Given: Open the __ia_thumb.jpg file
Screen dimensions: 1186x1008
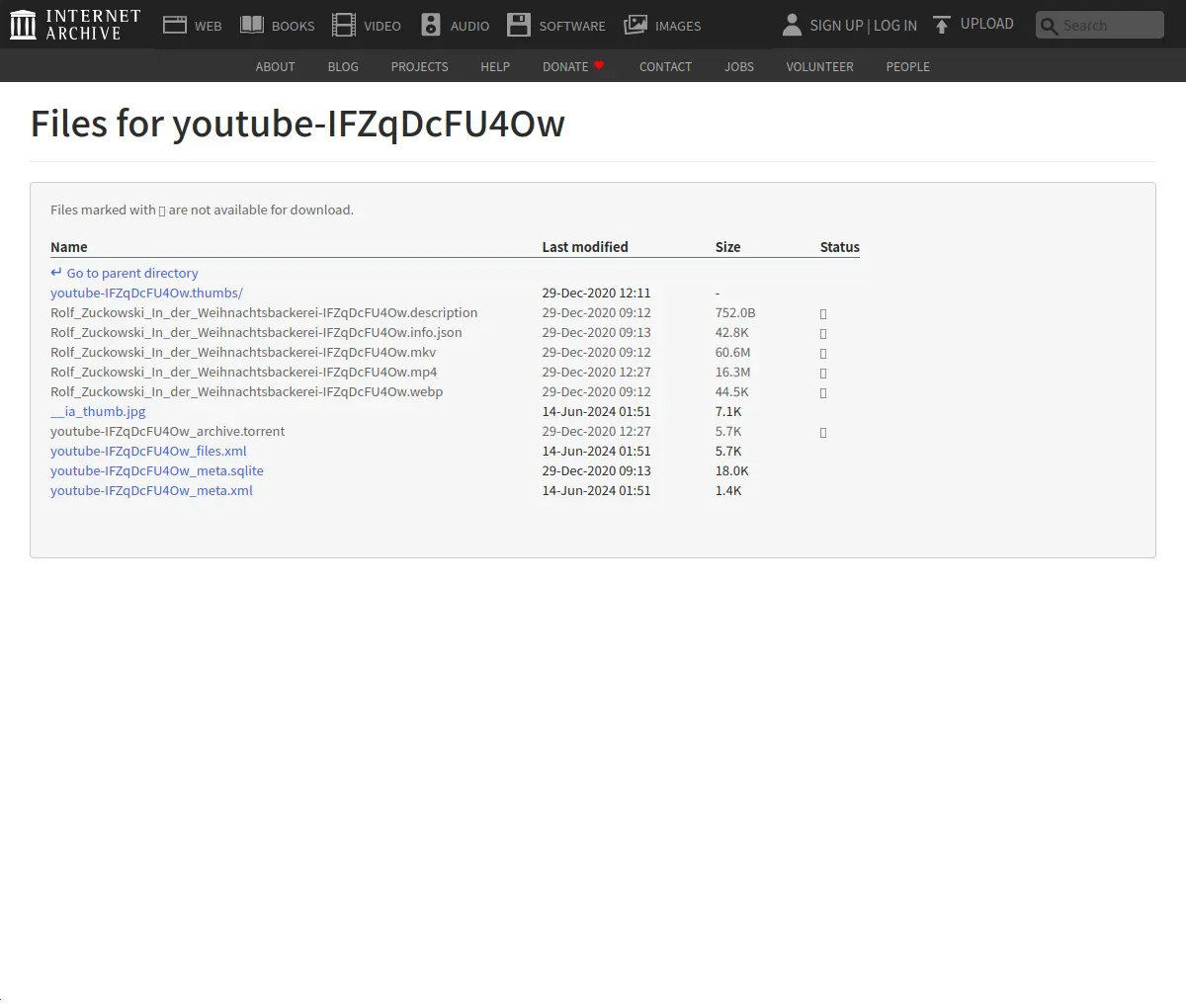Looking at the screenshot, I should (98, 411).
